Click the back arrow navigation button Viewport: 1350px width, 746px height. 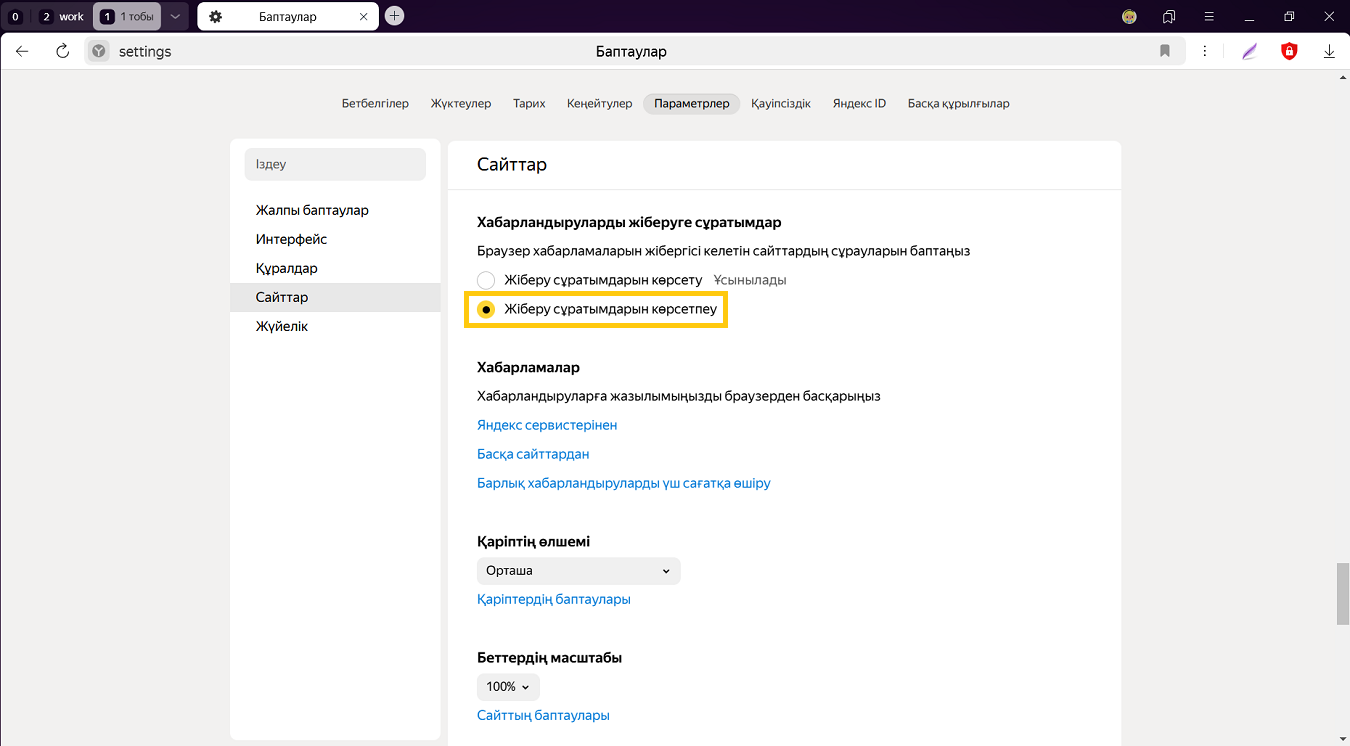click(22, 51)
